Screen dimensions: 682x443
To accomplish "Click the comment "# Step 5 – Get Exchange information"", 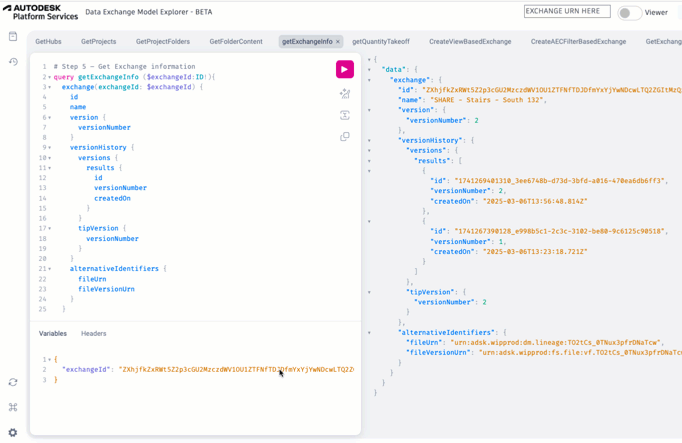I will pos(124,67).
